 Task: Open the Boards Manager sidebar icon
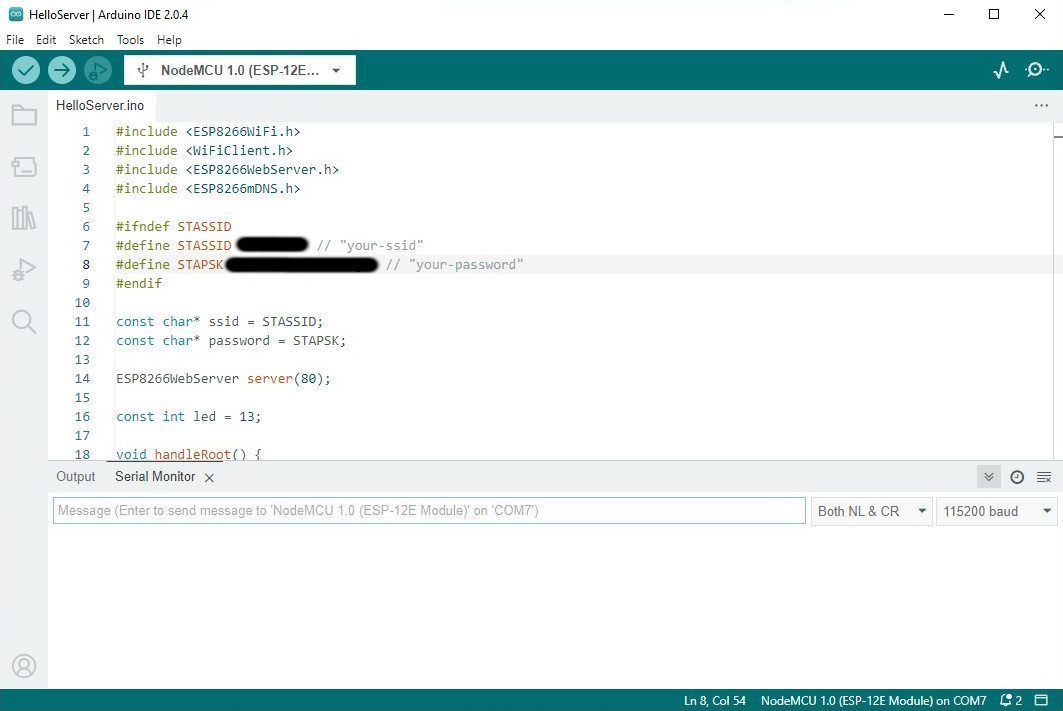pos(24,167)
